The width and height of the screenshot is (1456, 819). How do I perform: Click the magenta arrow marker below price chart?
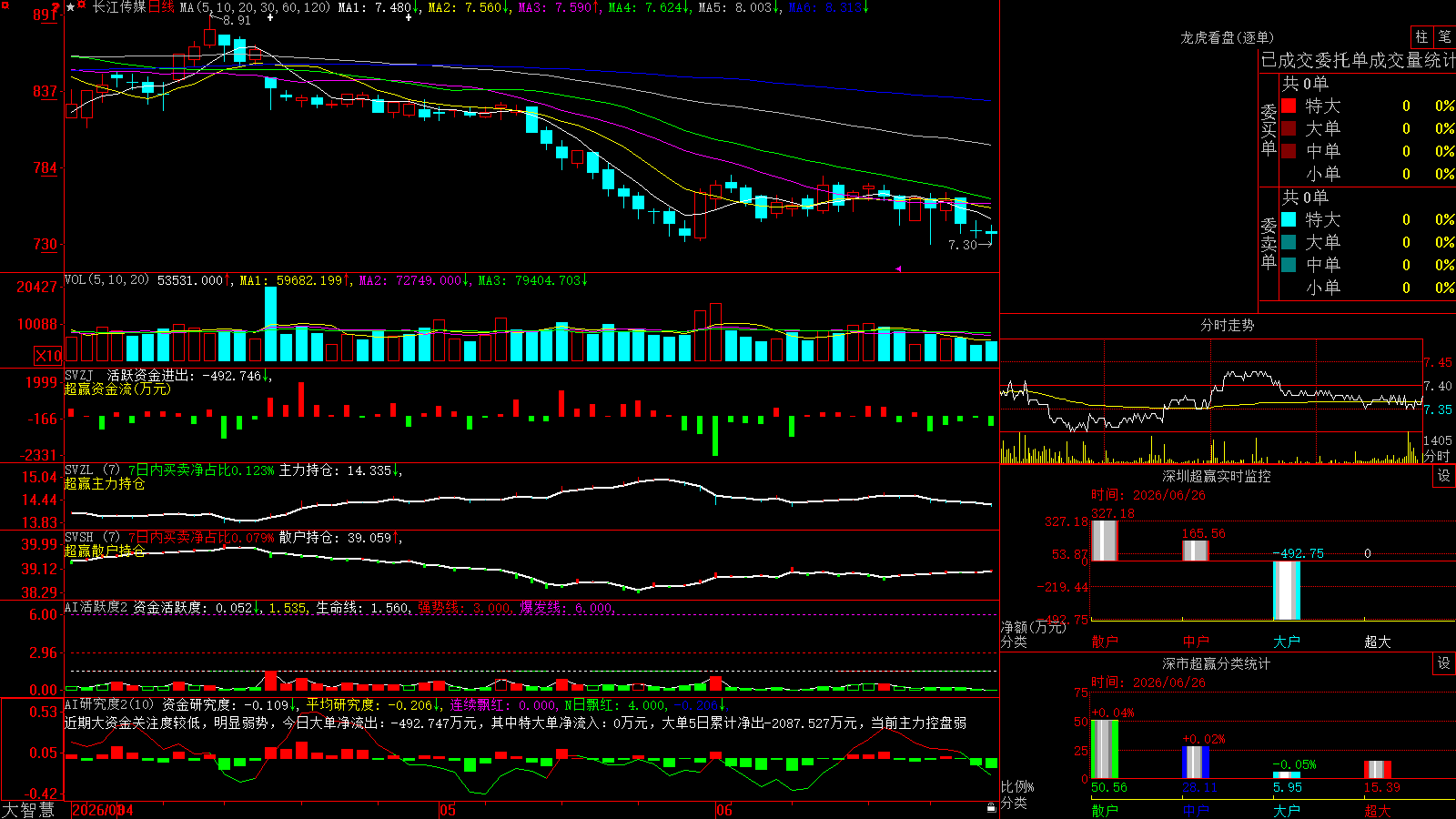pyautogui.click(x=898, y=268)
